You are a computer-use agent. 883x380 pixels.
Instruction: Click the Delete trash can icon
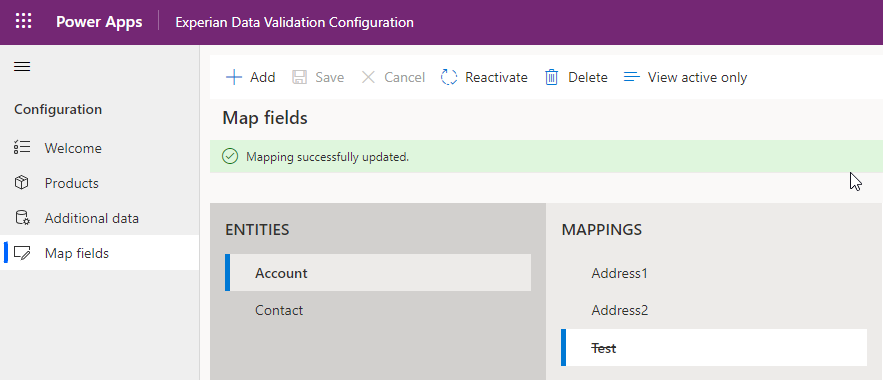coord(551,77)
